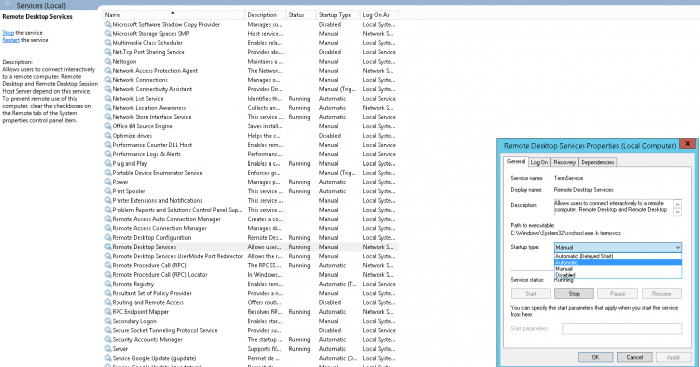This screenshot has width=700, height=367.
Task: Select Remote Desktop Services UserMode Port Redirector
Action: tap(250, 256)
